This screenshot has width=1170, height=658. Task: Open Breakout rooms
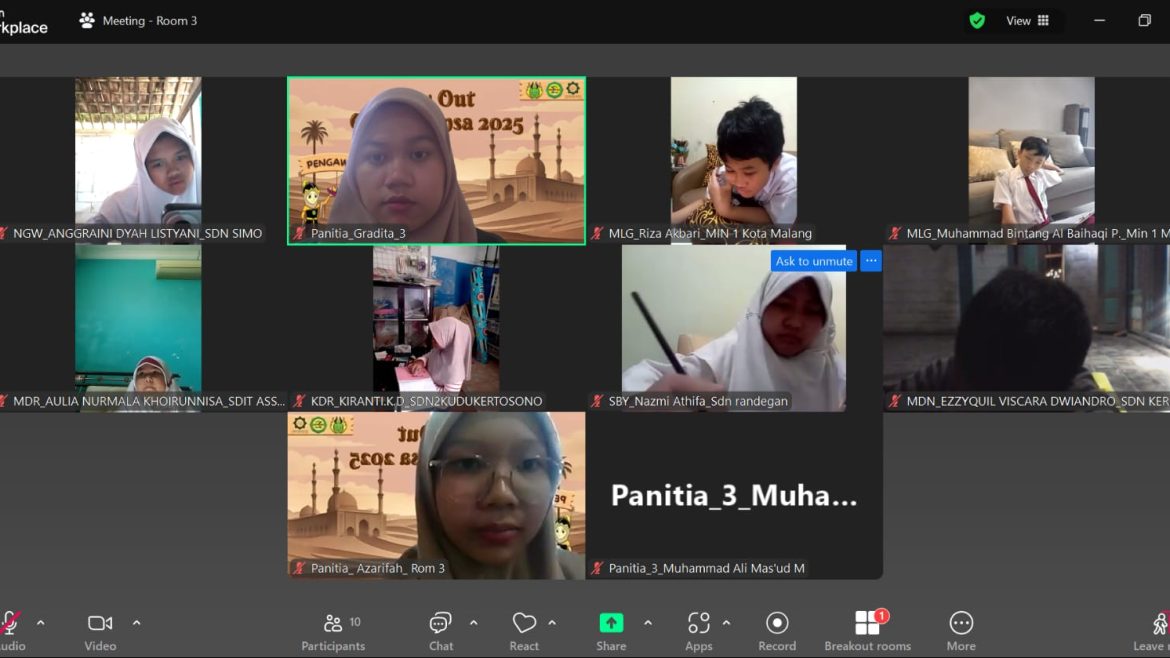(867, 631)
